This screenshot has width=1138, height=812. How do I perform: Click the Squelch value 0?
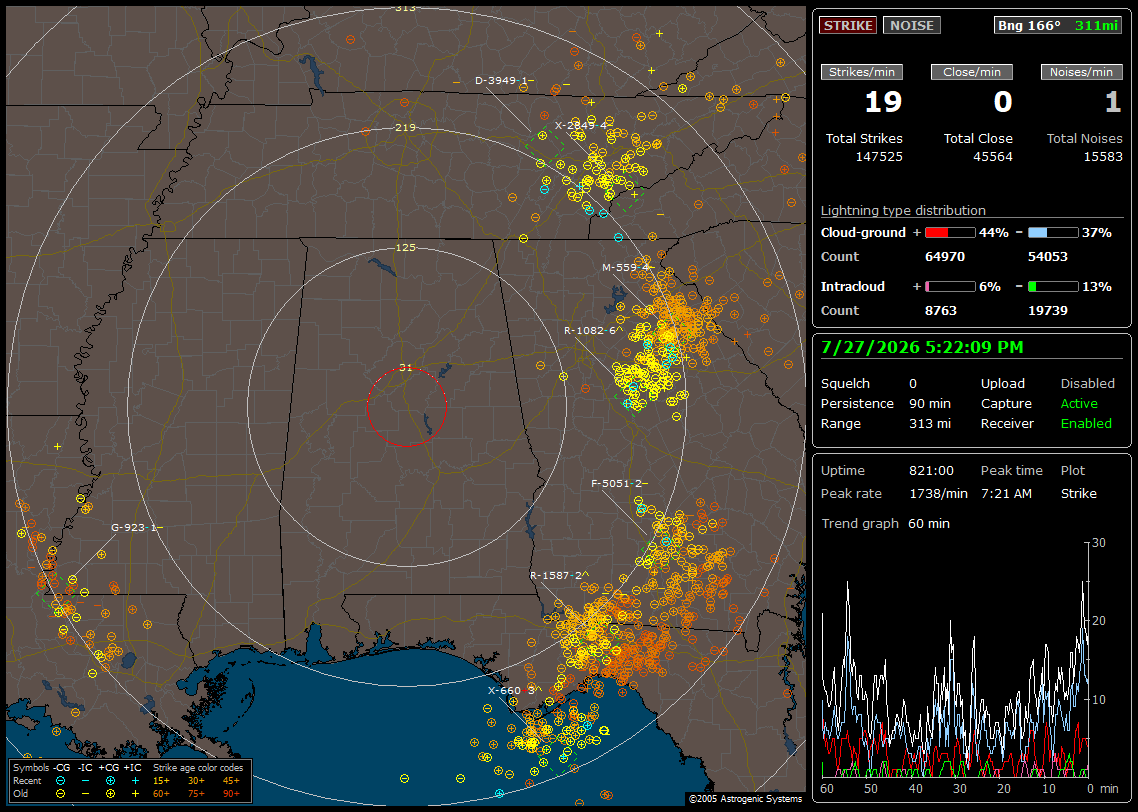tap(913, 384)
